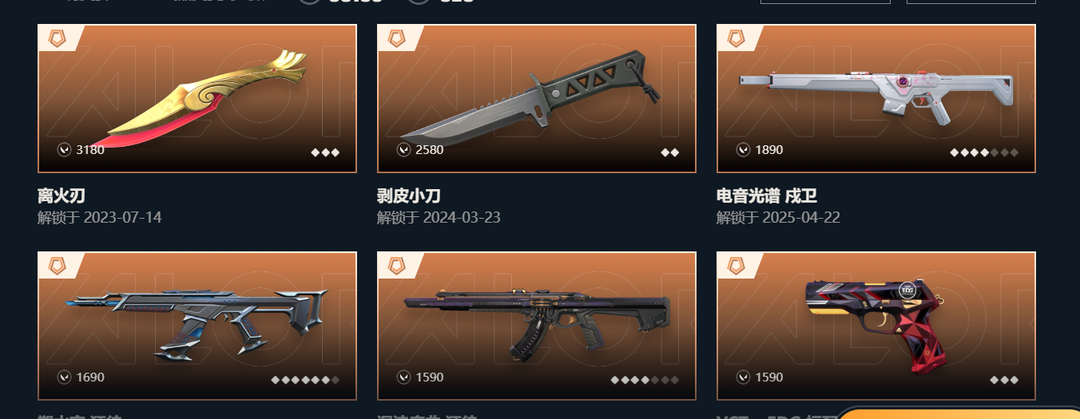This screenshot has width=1080, height=419.
Task: Click the corner badge on 剥皮小刀 card
Action: click(x=397, y=39)
